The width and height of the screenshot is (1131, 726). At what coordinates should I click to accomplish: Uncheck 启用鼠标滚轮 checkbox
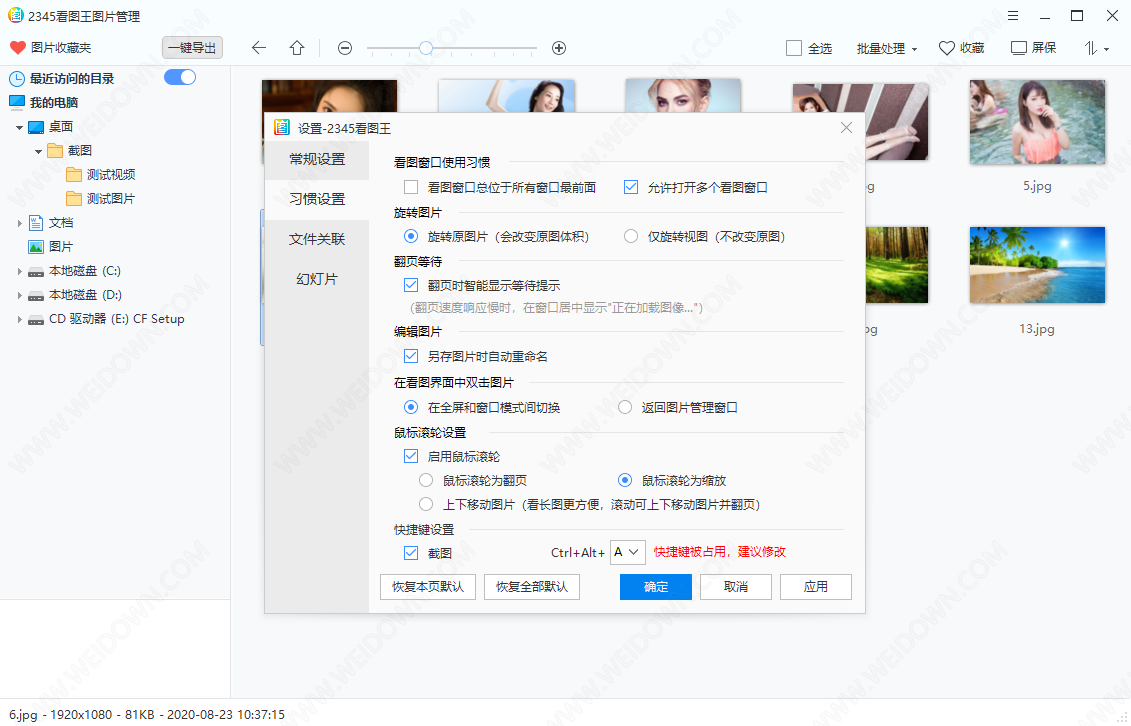tap(411, 456)
